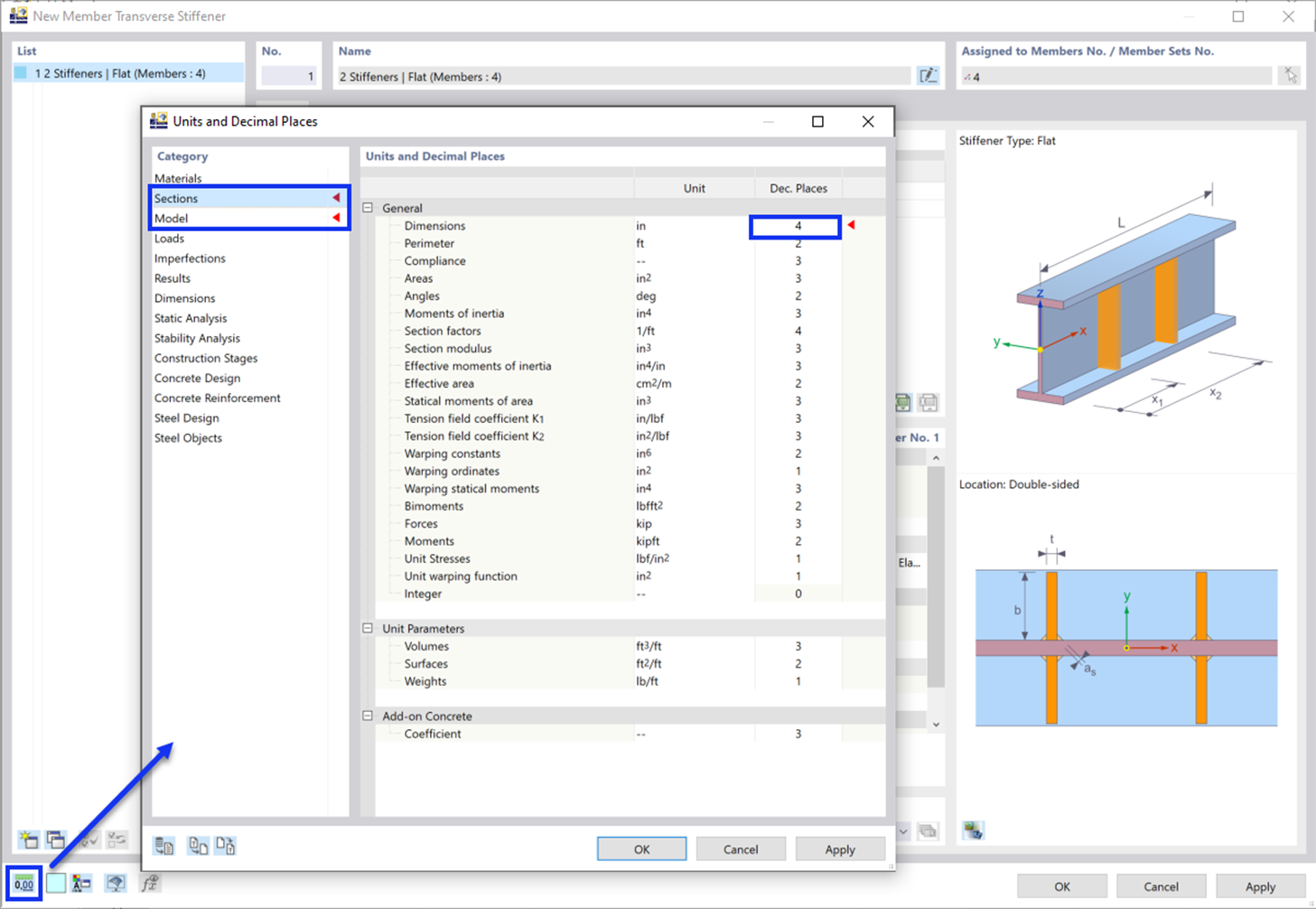Select Steel Objects category
Image resolution: width=1316 pixels, height=909 pixels.
tap(250, 436)
